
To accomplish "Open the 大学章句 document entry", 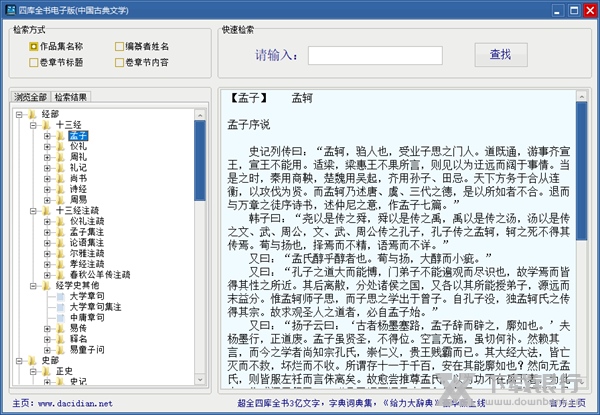I will tap(87, 296).
